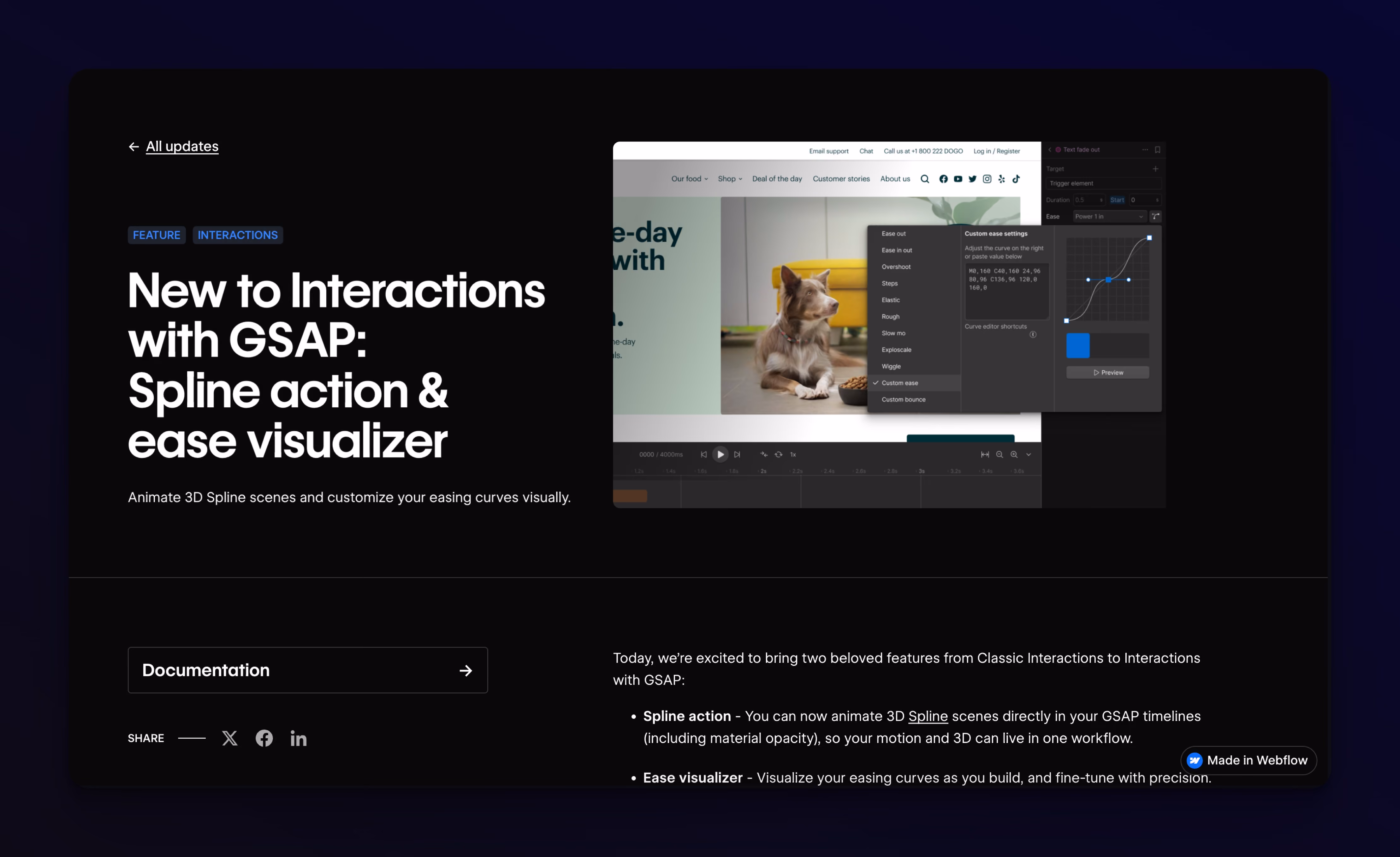Image resolution: width=1400 pixels, height=857 pixels.
Task: Open the About us nav item
Action: click(x=895, y=179)
